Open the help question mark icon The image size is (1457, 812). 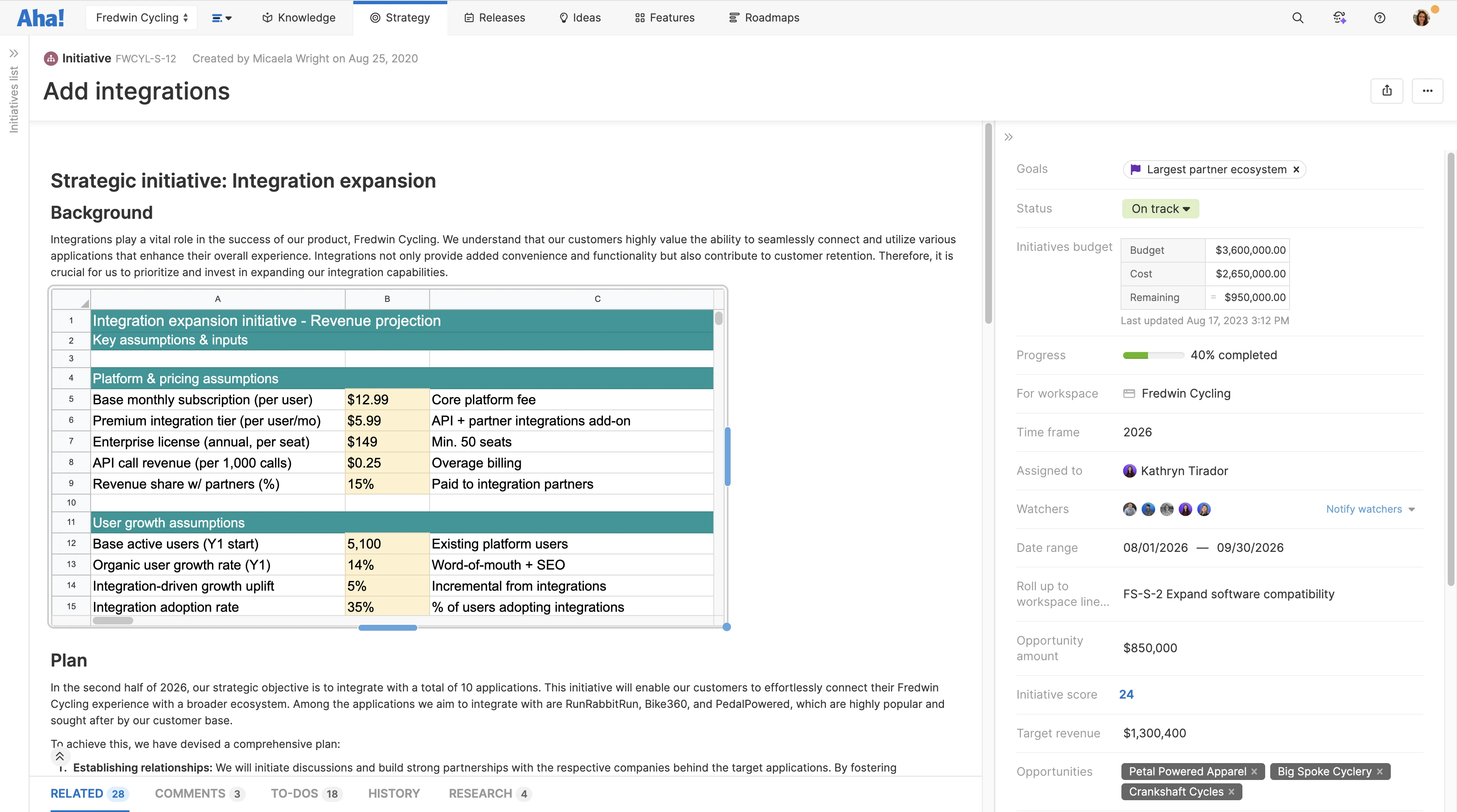[x=1379, y=18]
